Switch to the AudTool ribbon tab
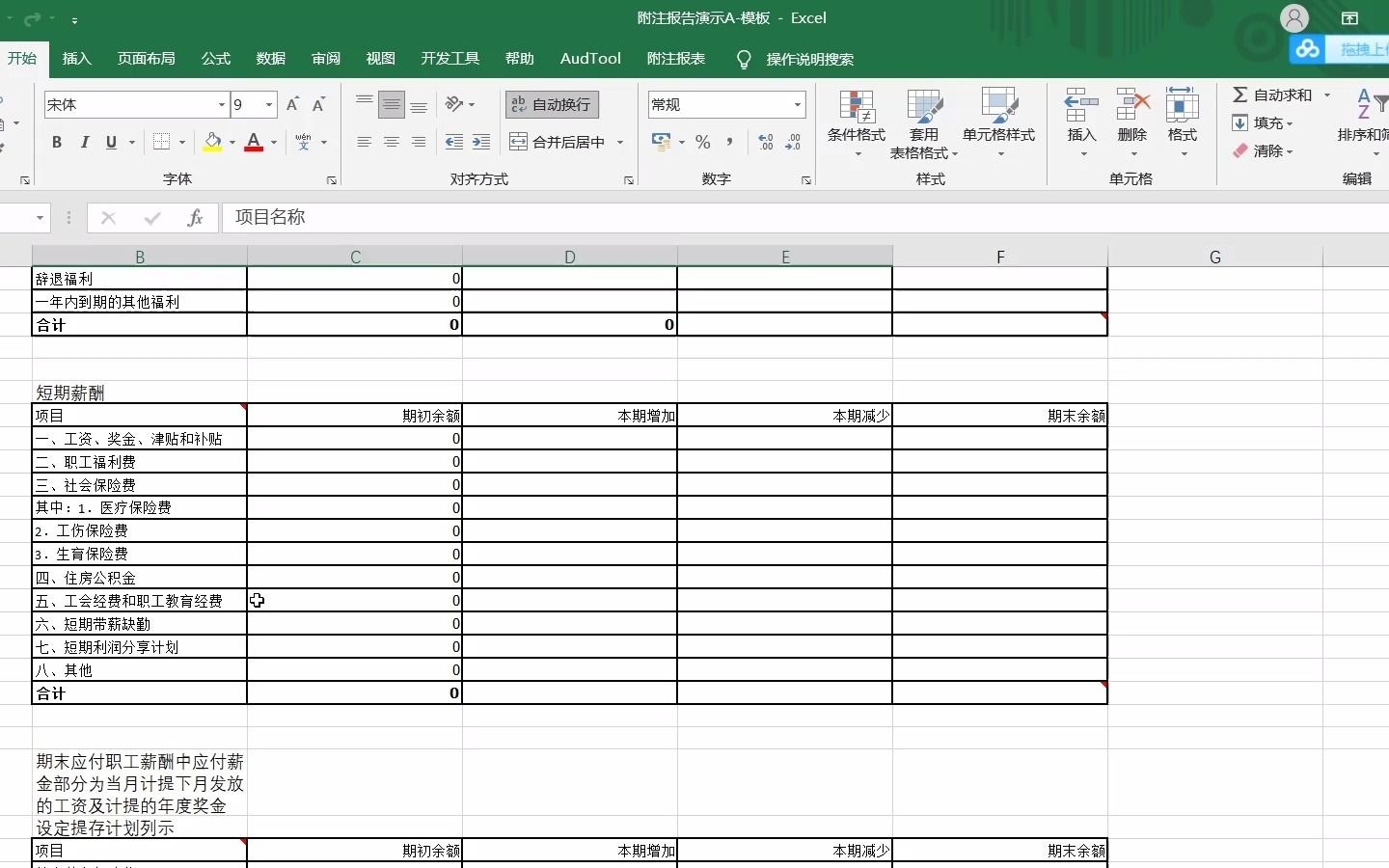This screenshot has width=1389, height=868. tap(589, 59)
